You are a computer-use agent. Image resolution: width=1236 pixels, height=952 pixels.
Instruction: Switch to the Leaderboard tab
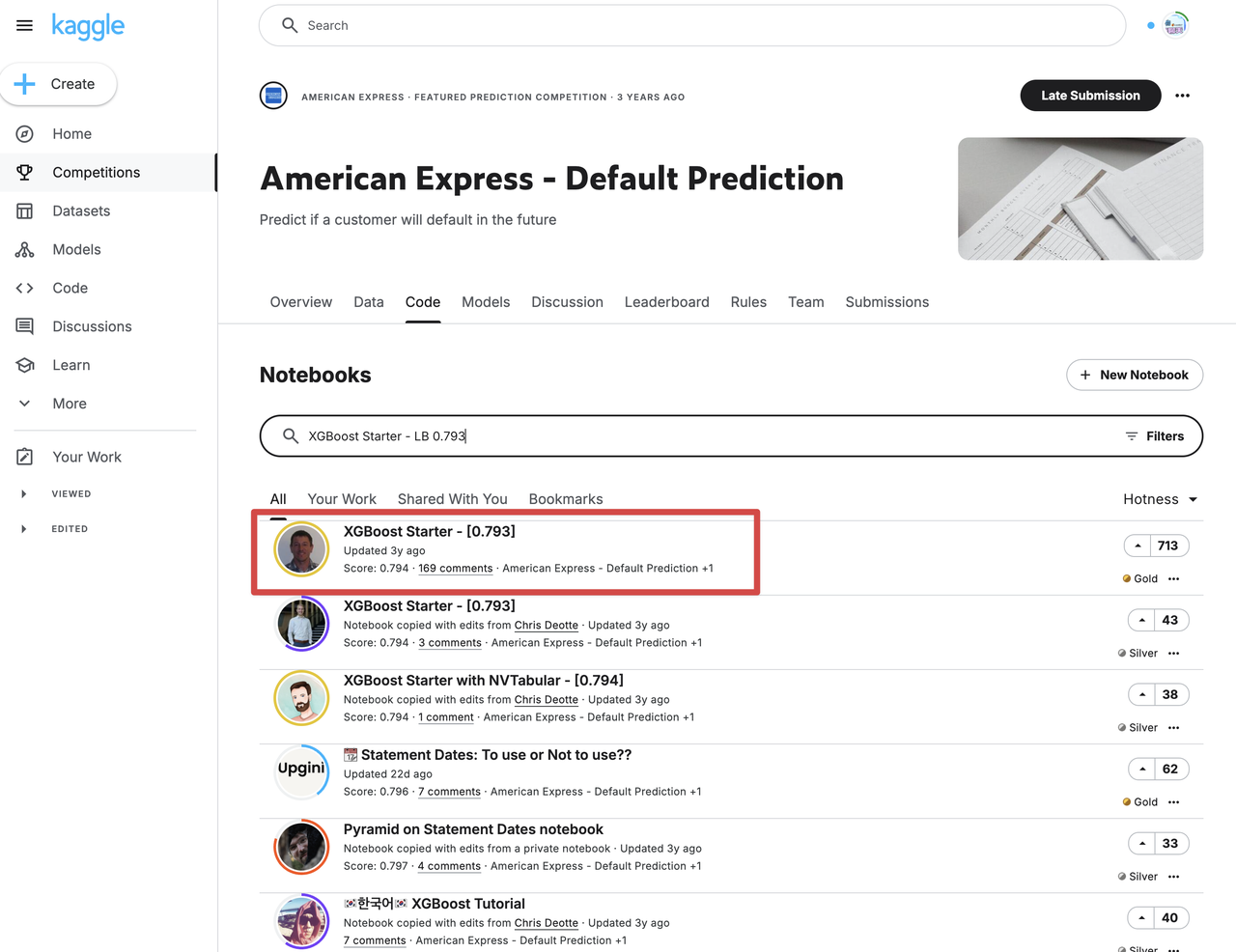coord(666,302)
